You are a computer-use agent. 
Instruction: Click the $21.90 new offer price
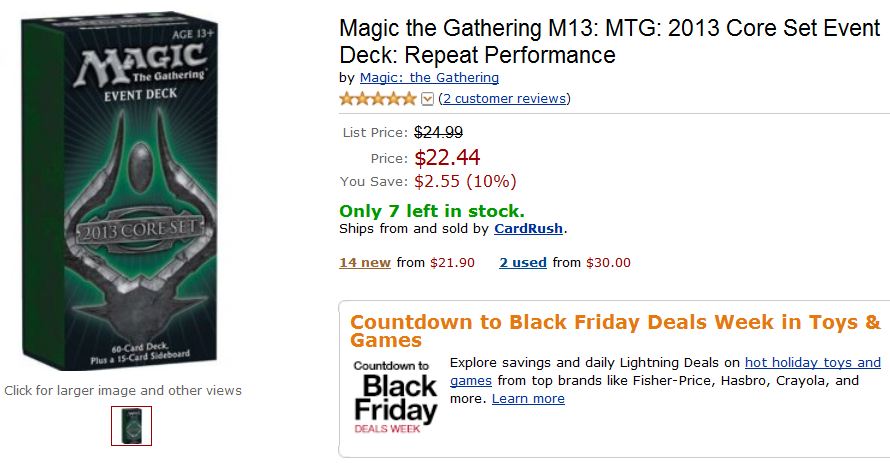click(x=450, y=262)
